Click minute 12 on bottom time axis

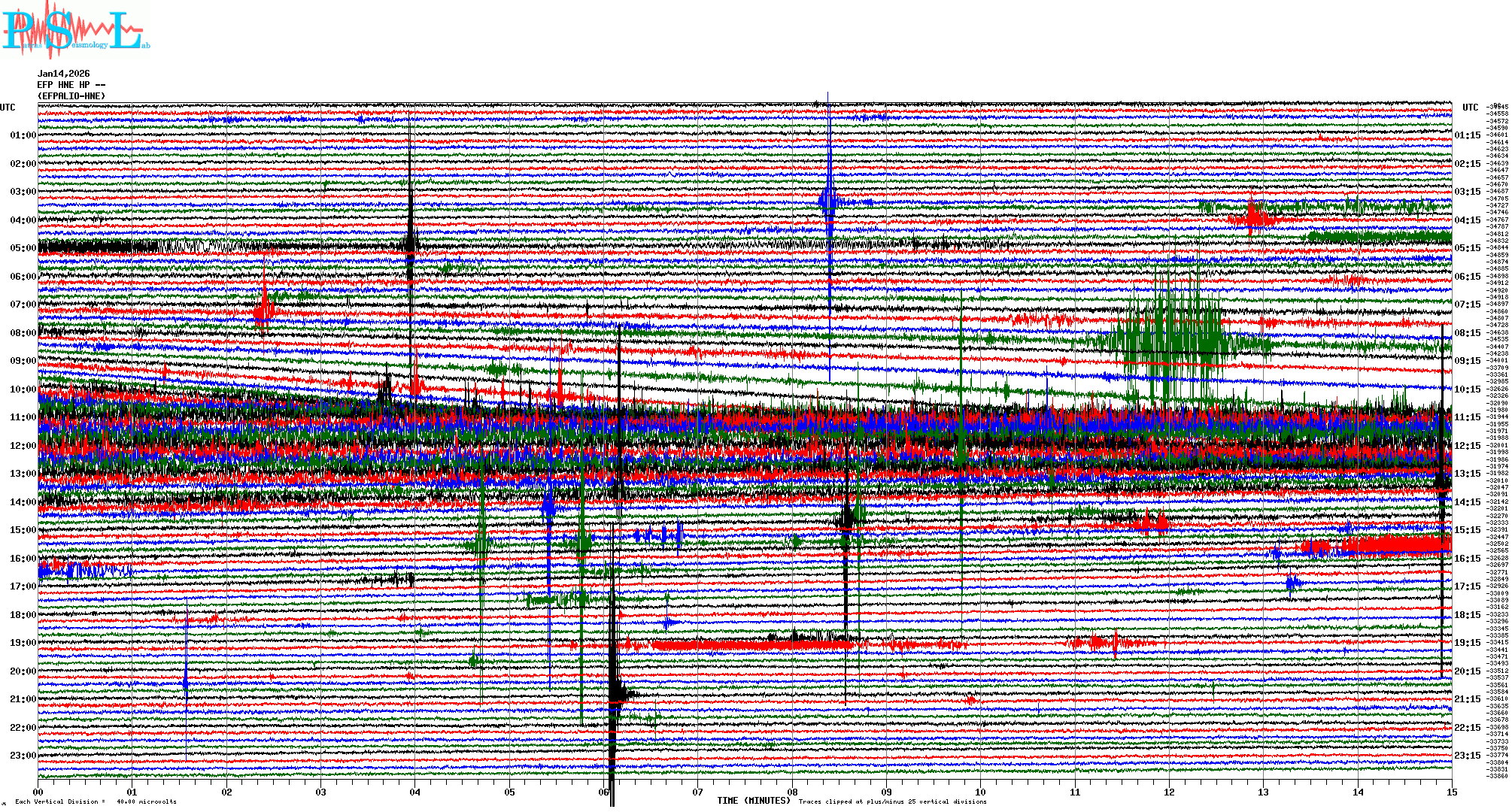(x=1169, y=792)
